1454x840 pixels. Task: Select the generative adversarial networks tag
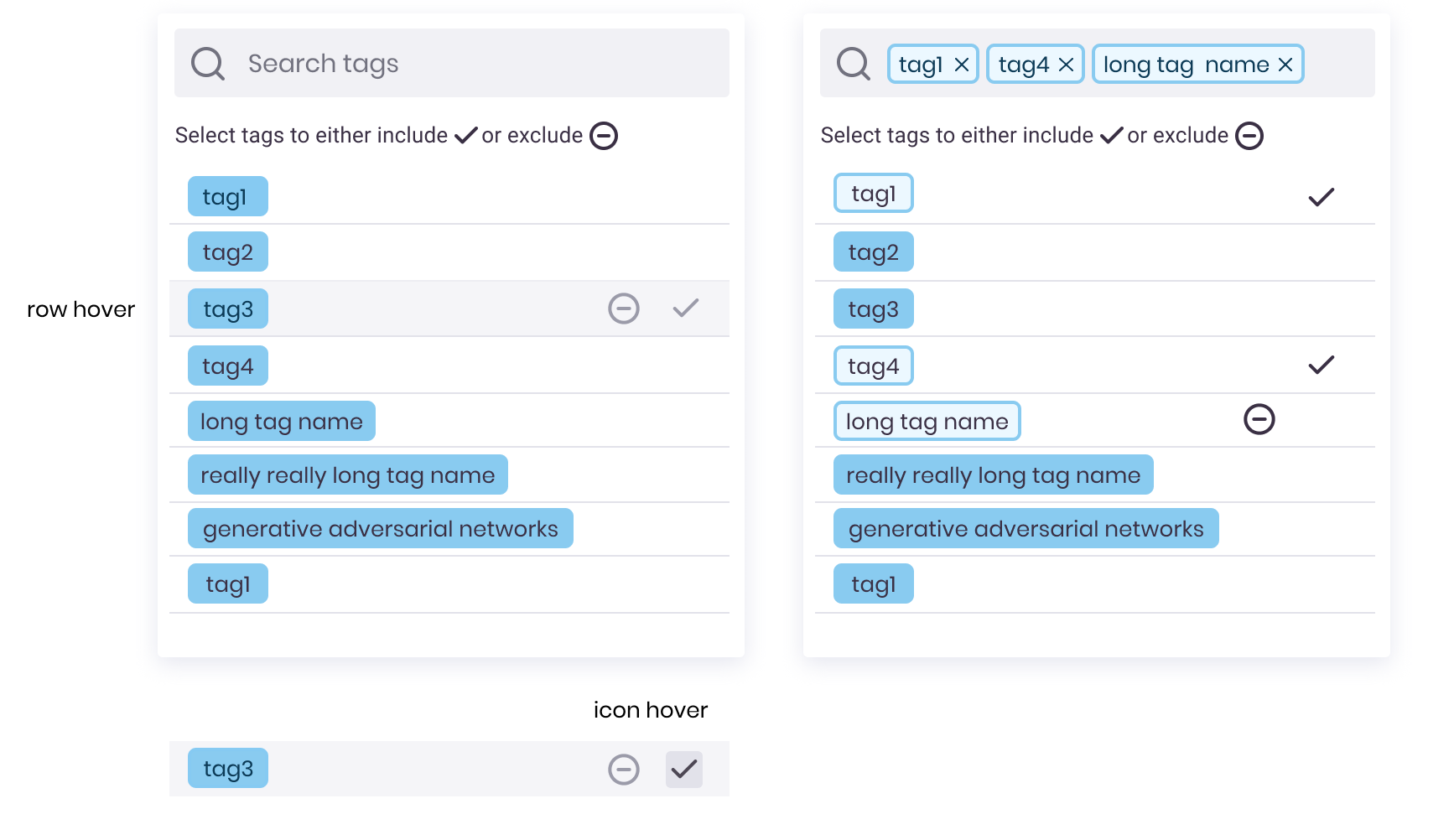tap(379, 528)
